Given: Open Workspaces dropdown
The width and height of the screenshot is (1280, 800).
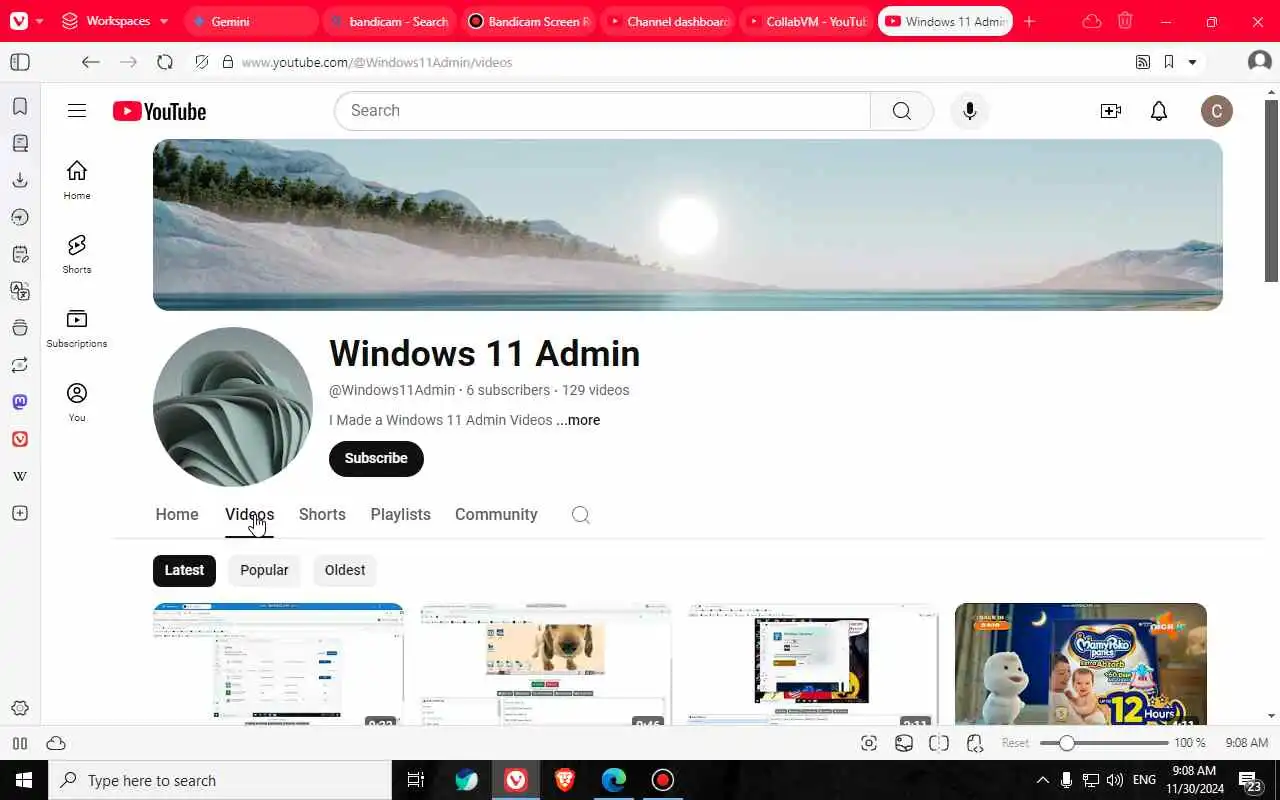Looking at the screenshot, I should pos(114,21).
